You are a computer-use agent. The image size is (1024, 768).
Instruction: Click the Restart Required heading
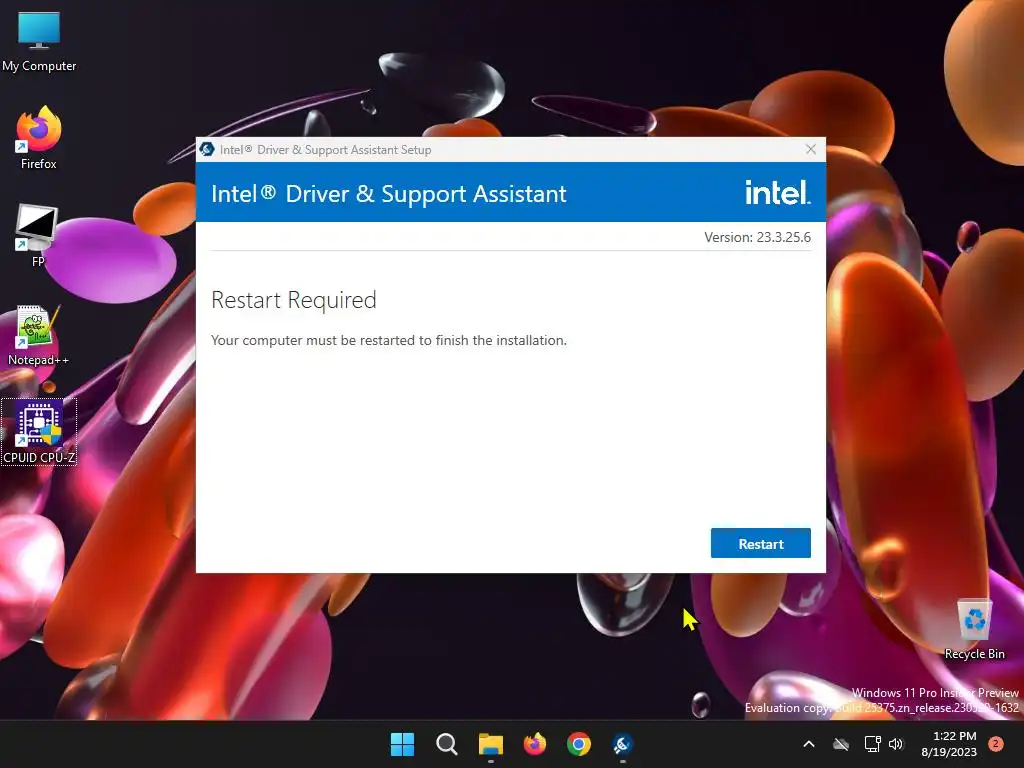click(x=293, y=300)
